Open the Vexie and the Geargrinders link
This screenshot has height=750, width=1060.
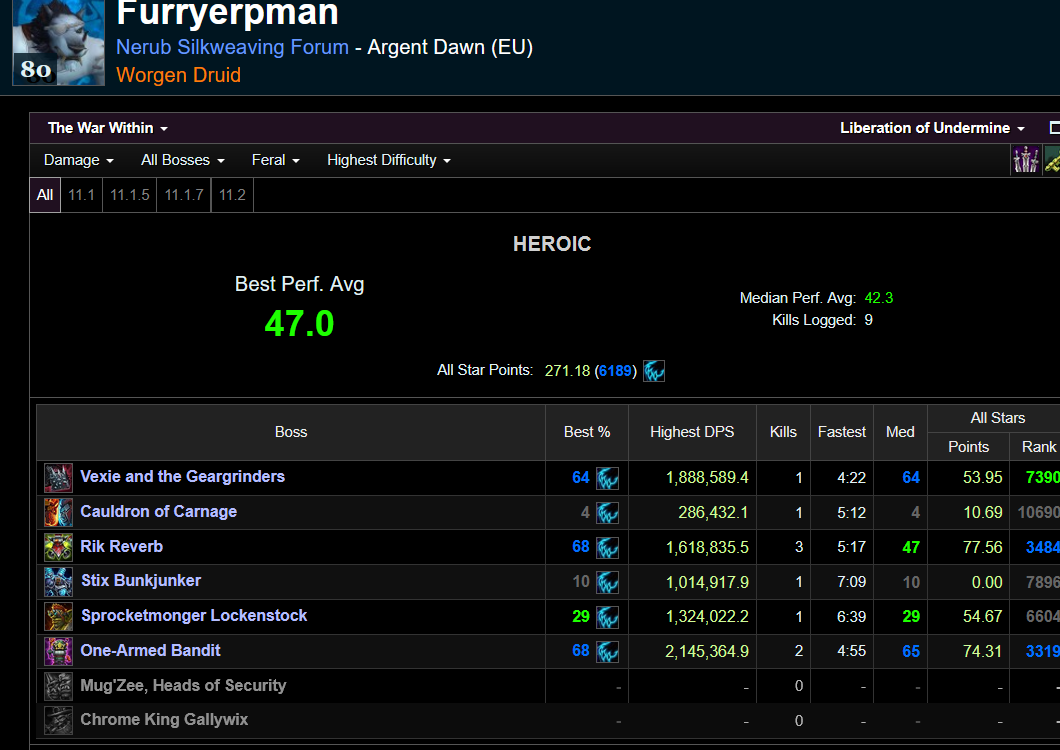[183, 476]
